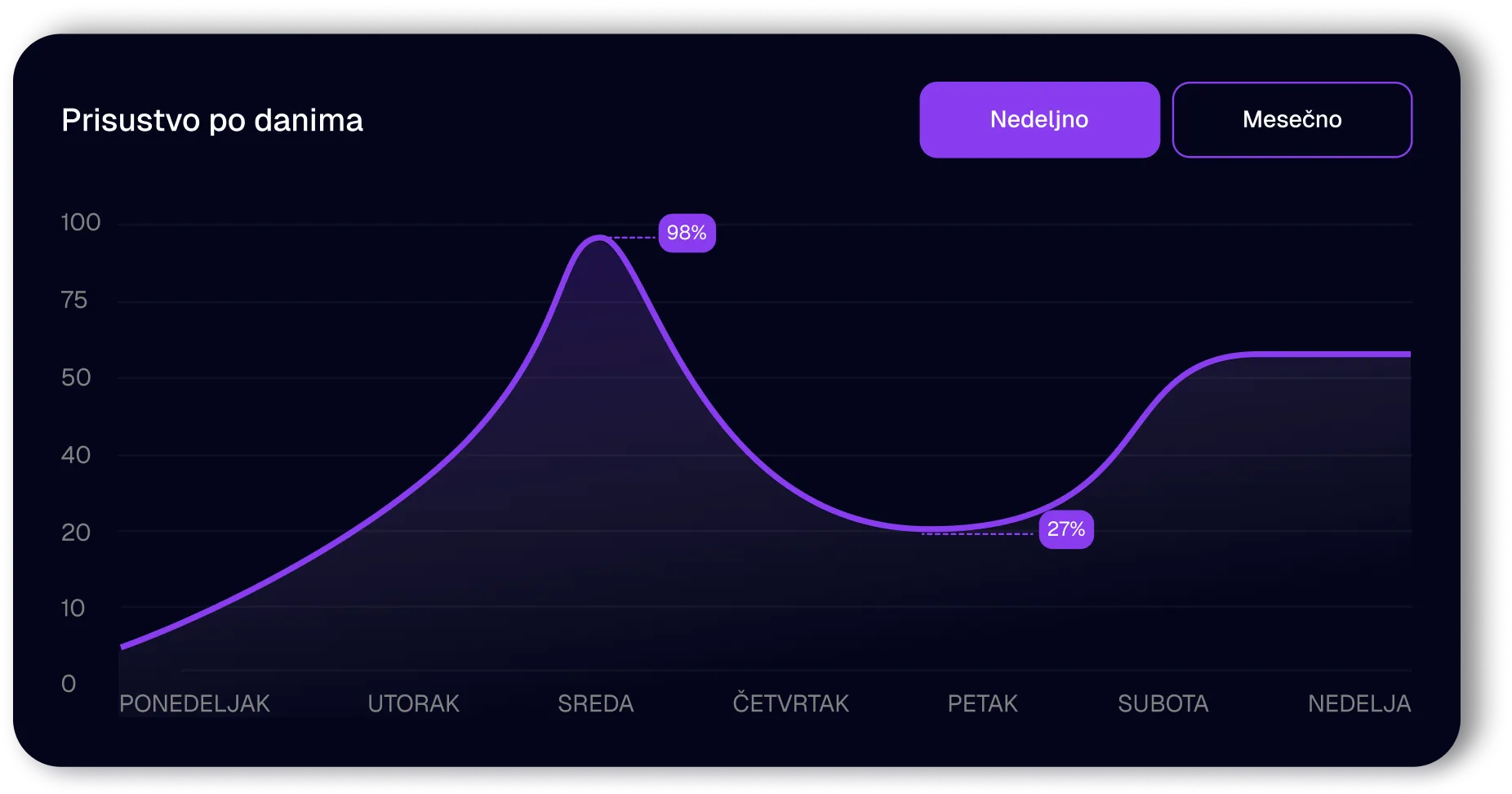
Task: Switch to Mesečno view
Action: (x=1292, y=119)
